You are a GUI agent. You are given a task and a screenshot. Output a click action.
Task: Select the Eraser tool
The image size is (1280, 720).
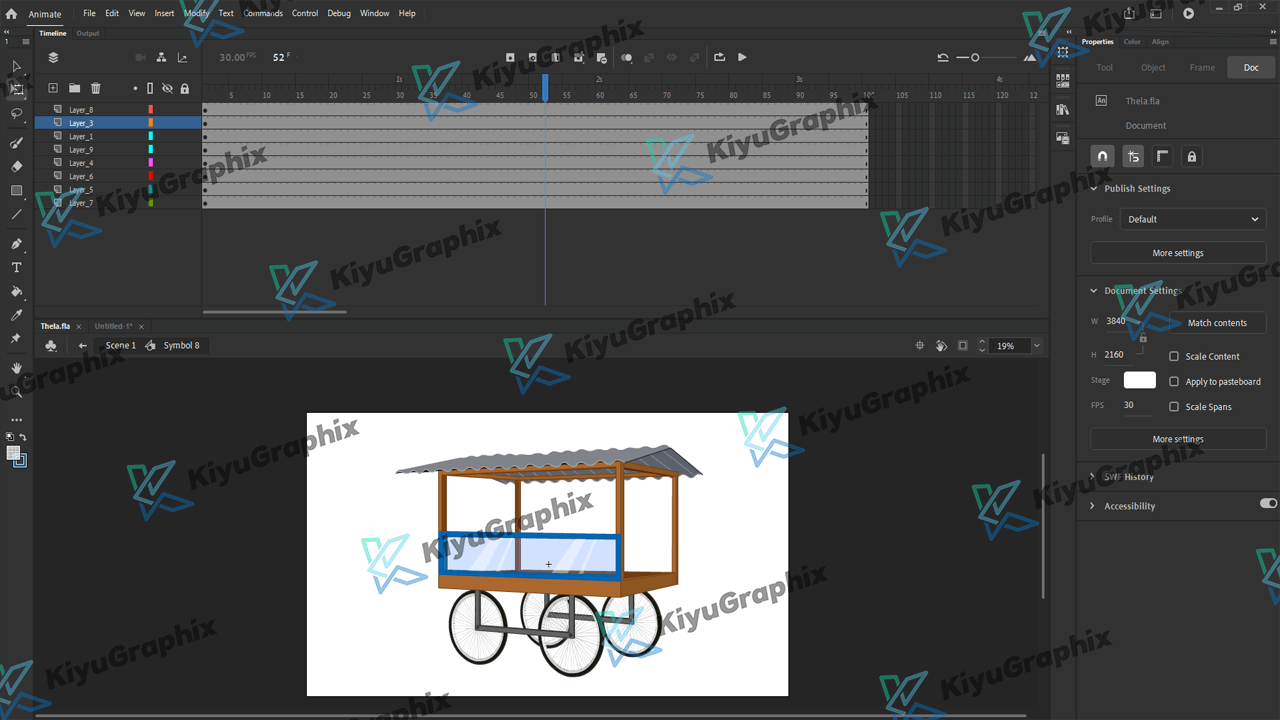(16, 167)
